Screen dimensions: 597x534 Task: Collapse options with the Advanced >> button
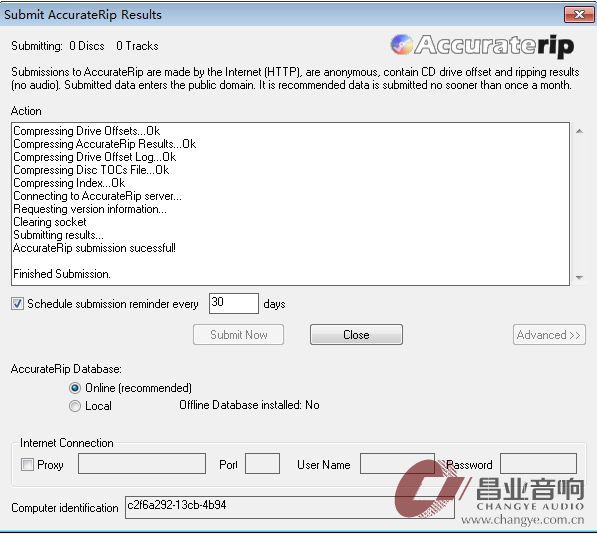point(549,335)
